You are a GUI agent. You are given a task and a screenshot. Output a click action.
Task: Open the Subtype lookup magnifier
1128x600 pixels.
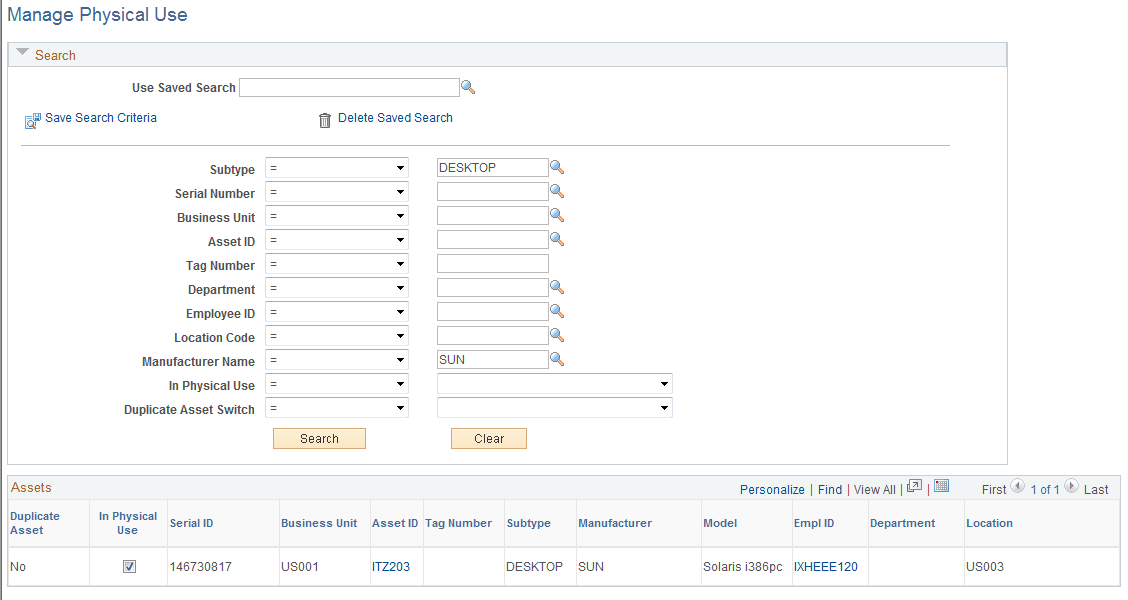click(557, 167)
